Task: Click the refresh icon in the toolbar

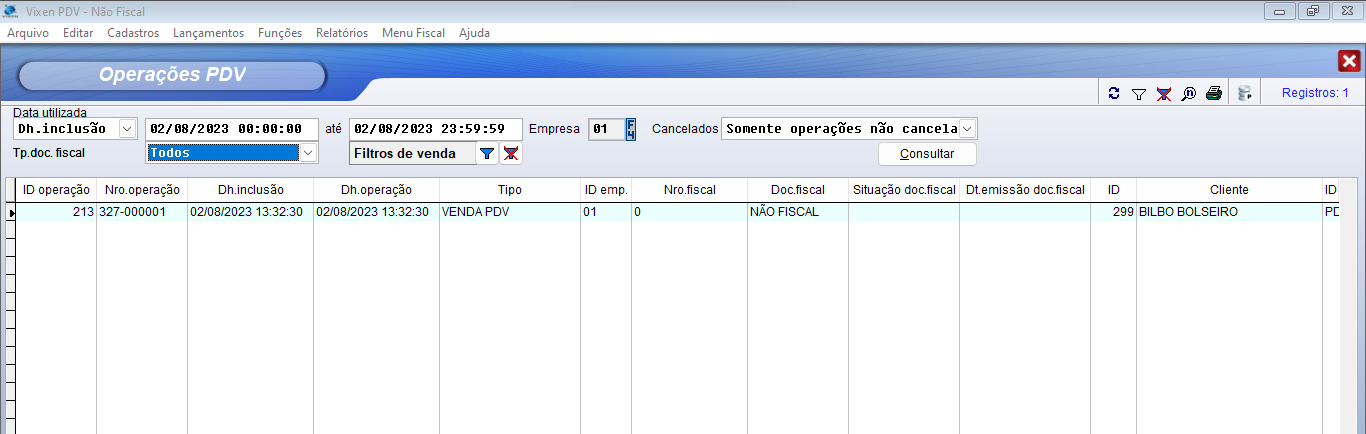Action: (1114, 94)
